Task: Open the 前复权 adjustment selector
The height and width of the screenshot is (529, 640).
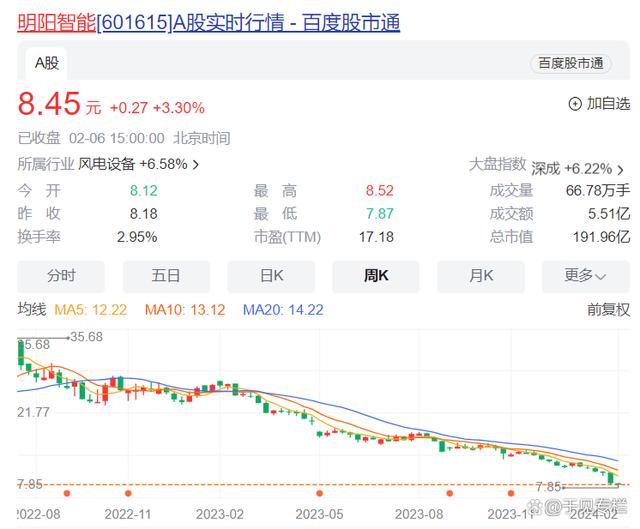Action: (609, 310)
